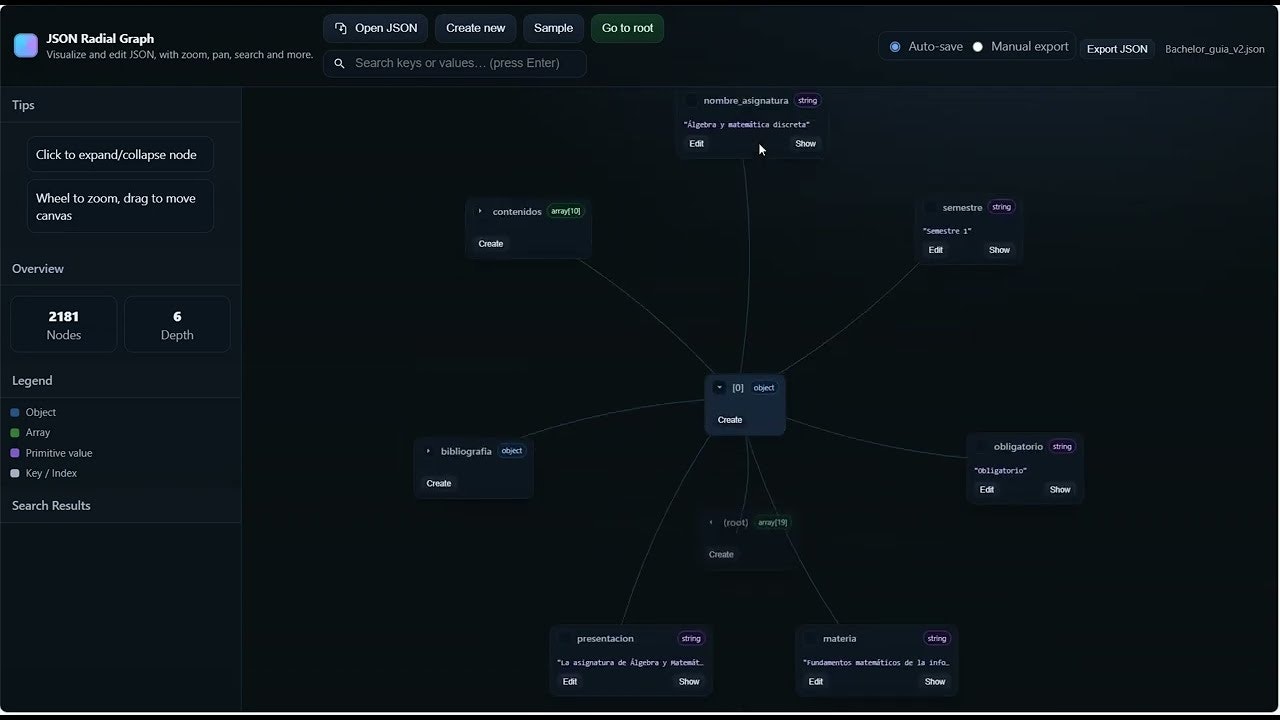Select Create new in the top bar
This screenshot has height=720, width=1280.
click(x=475, y=28)
